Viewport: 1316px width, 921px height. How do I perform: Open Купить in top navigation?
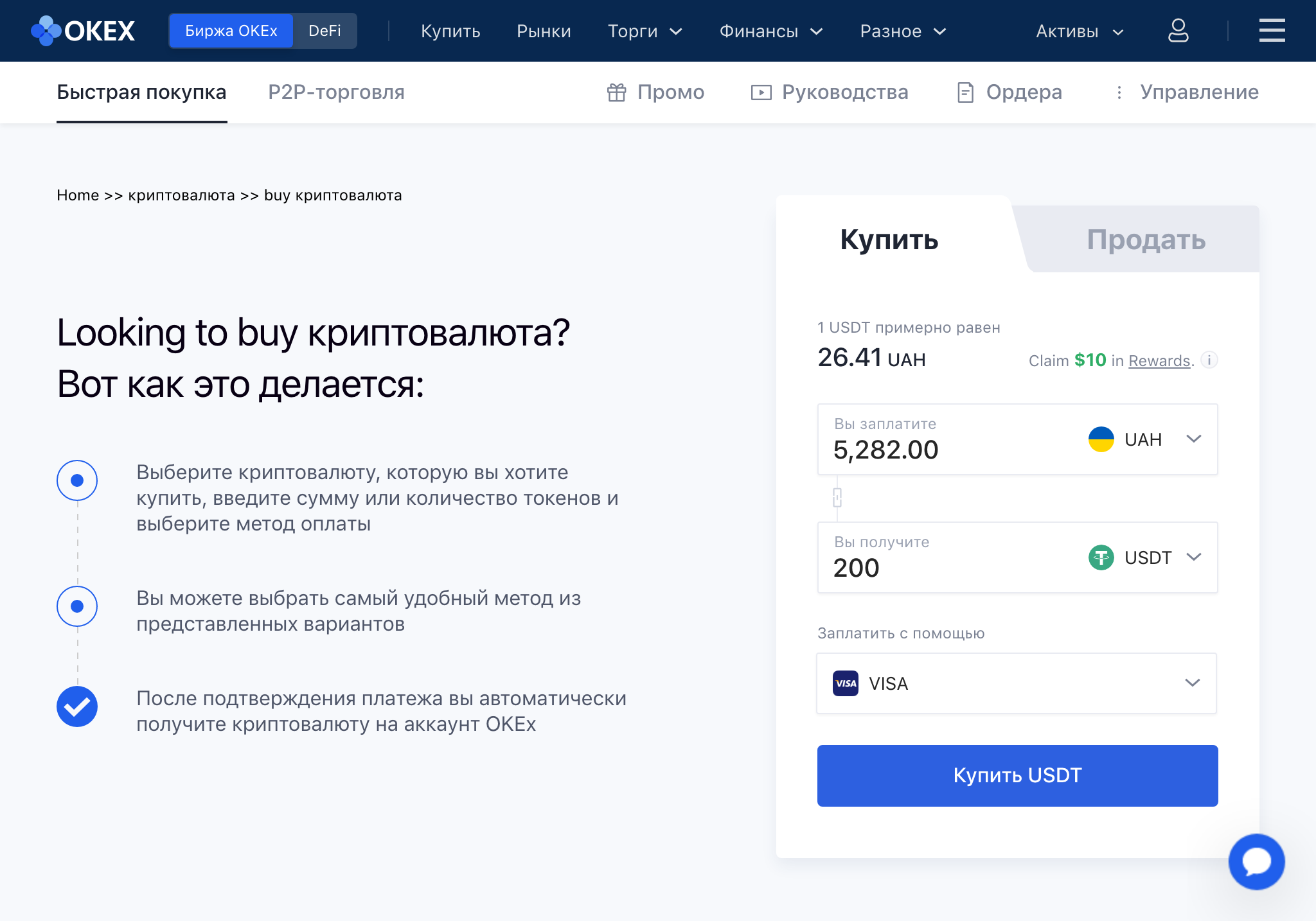450,31
